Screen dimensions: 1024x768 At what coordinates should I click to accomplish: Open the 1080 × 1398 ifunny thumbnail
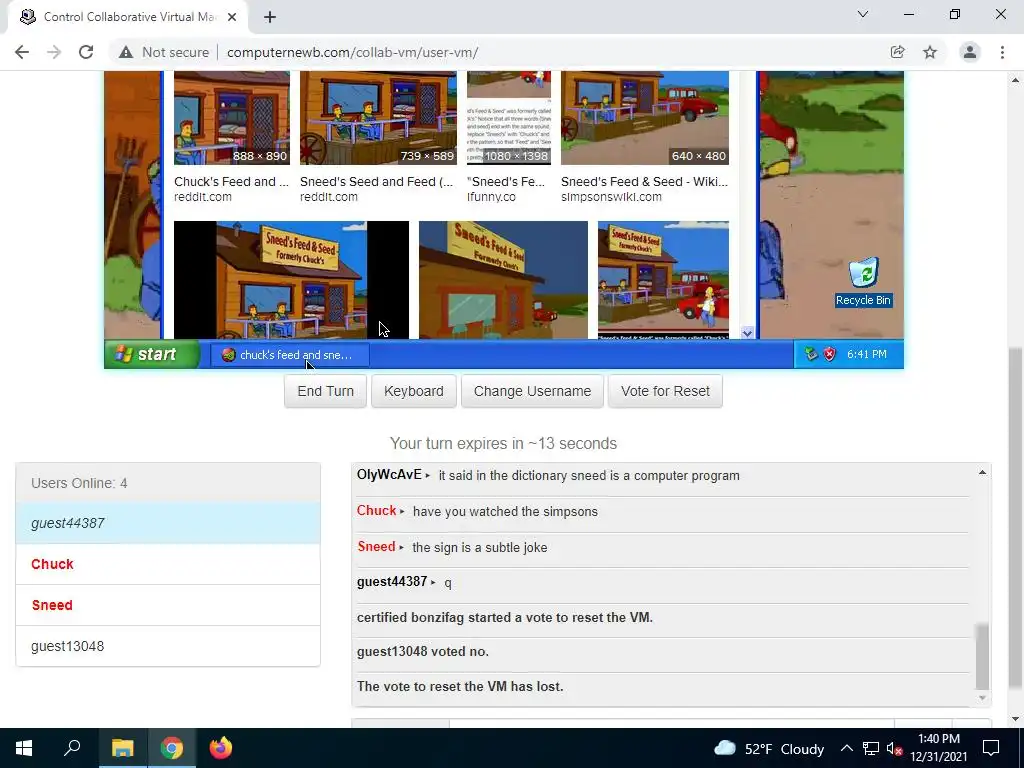[x=509, y=118]
